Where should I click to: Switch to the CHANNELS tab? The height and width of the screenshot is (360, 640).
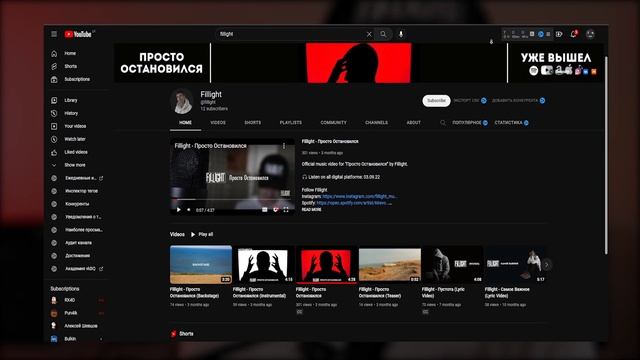[376, 122]
